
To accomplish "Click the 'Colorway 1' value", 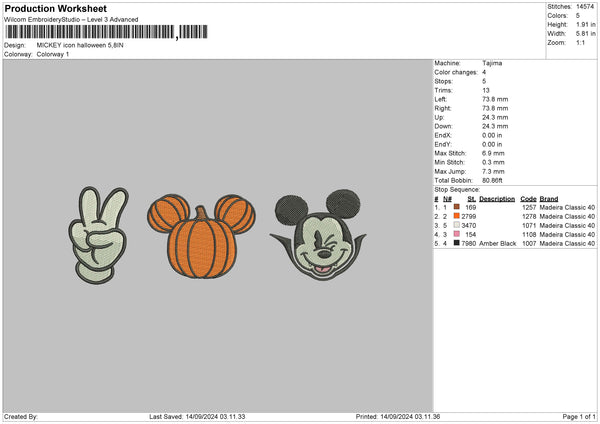I will click(53, 54).
